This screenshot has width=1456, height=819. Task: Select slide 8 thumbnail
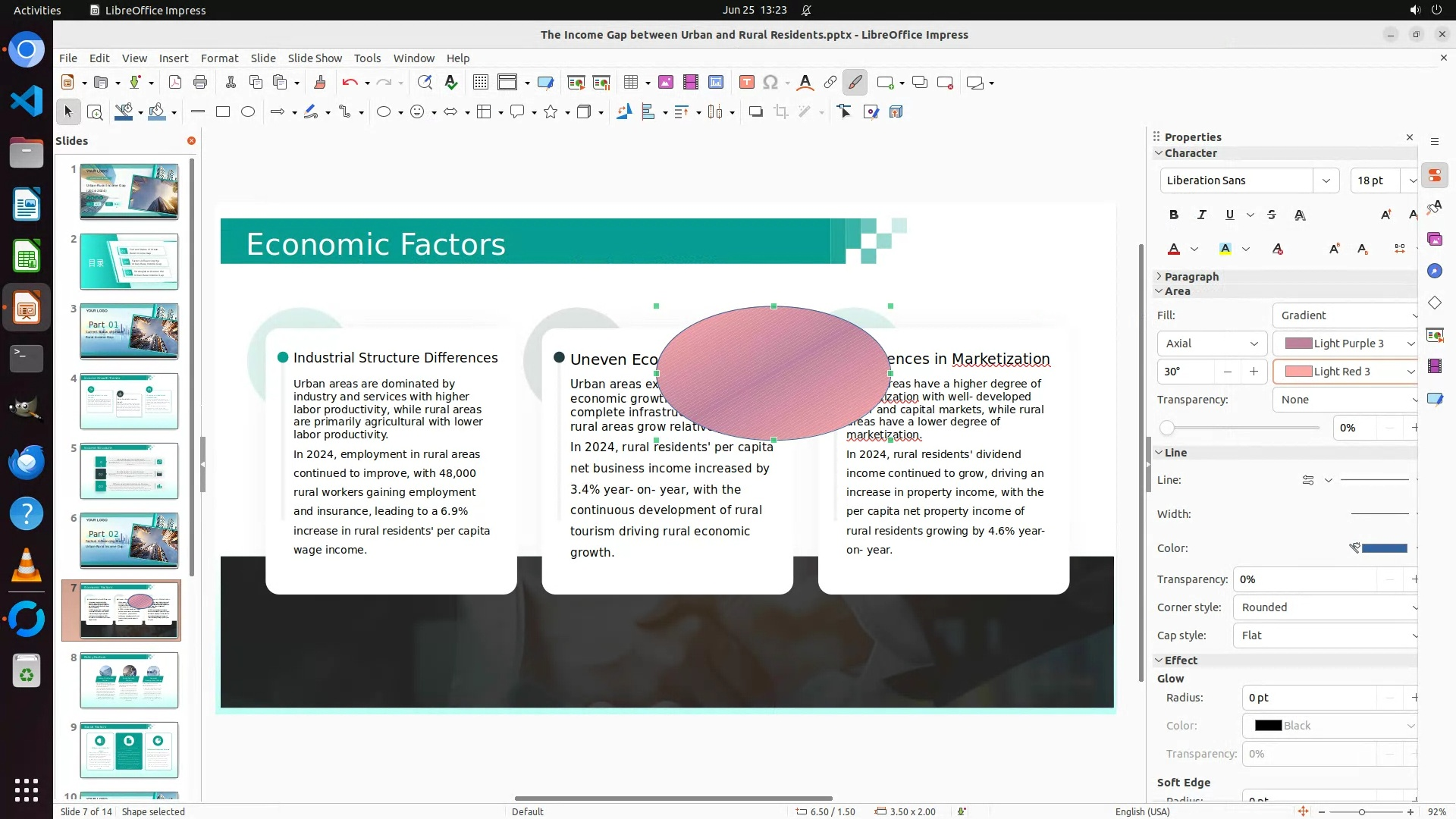[129, 680]
